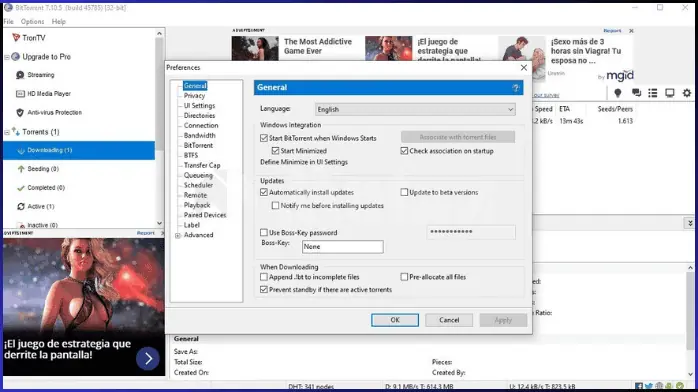This screenshot has height=392, width=698.
Task: Open HD Media Player item
Action: 43,93
